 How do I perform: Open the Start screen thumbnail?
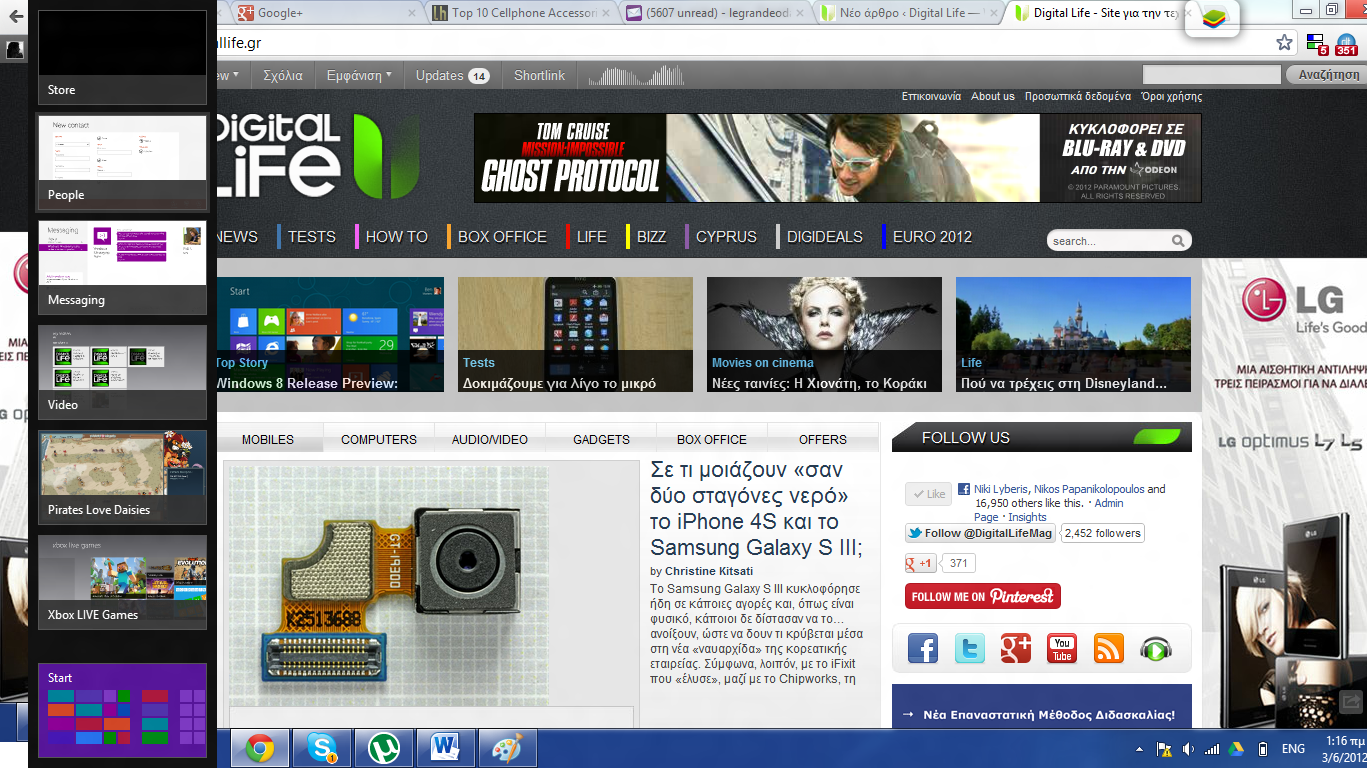click(122, 710)
